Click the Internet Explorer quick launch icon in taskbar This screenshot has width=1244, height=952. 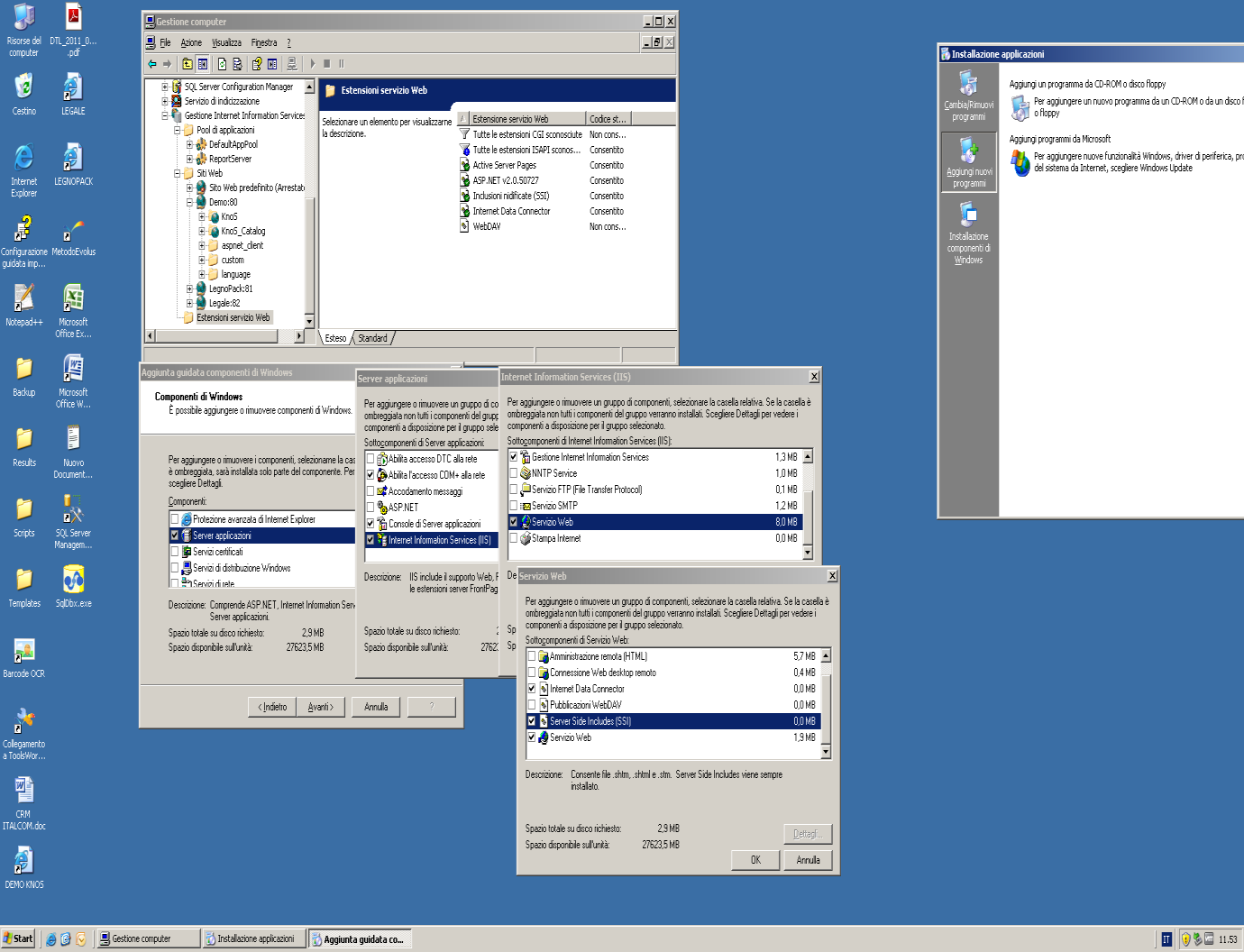50,939
